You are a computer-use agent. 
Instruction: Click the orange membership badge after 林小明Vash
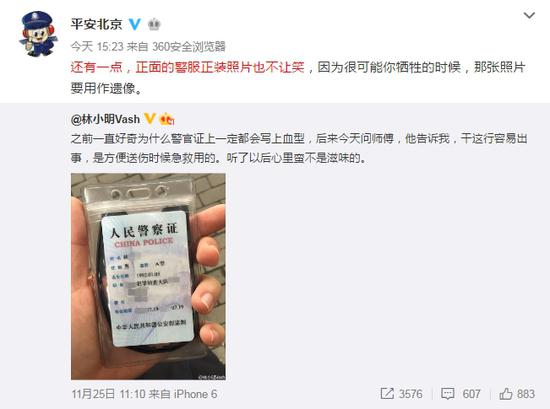(x=167, y=119)
